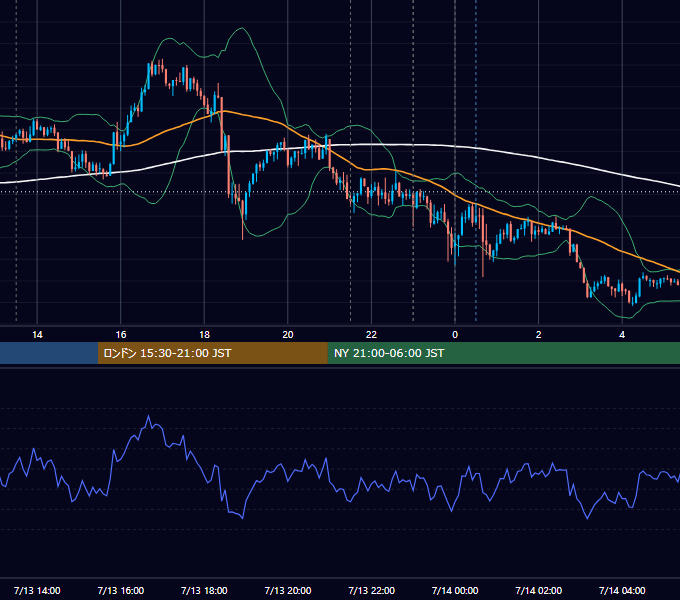The height and width of the screenshot is (600, 680).
Task: Click the 7/13 22:00 date label
Action: point(372,590)
